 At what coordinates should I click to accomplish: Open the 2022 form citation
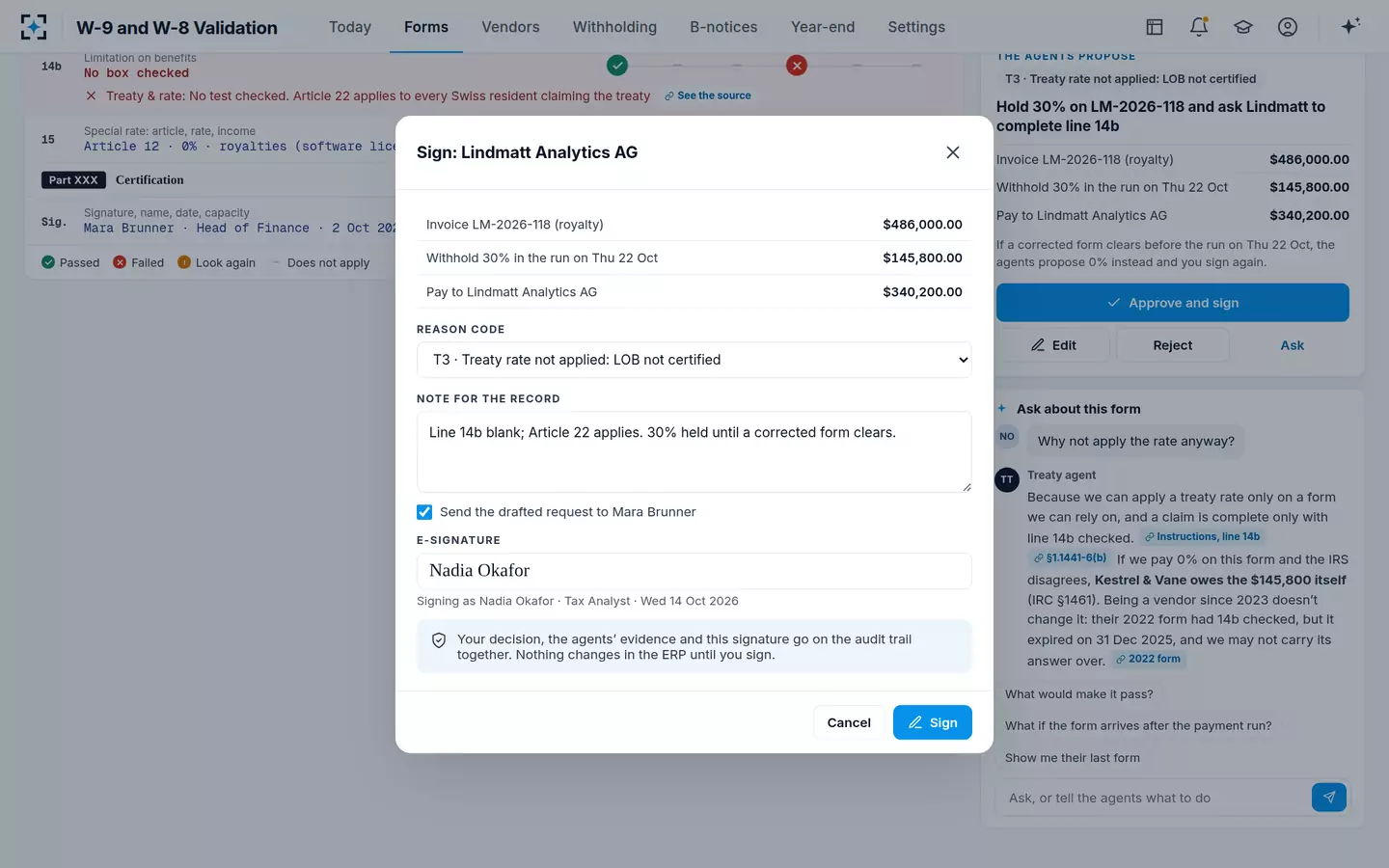coord(1148,660)
